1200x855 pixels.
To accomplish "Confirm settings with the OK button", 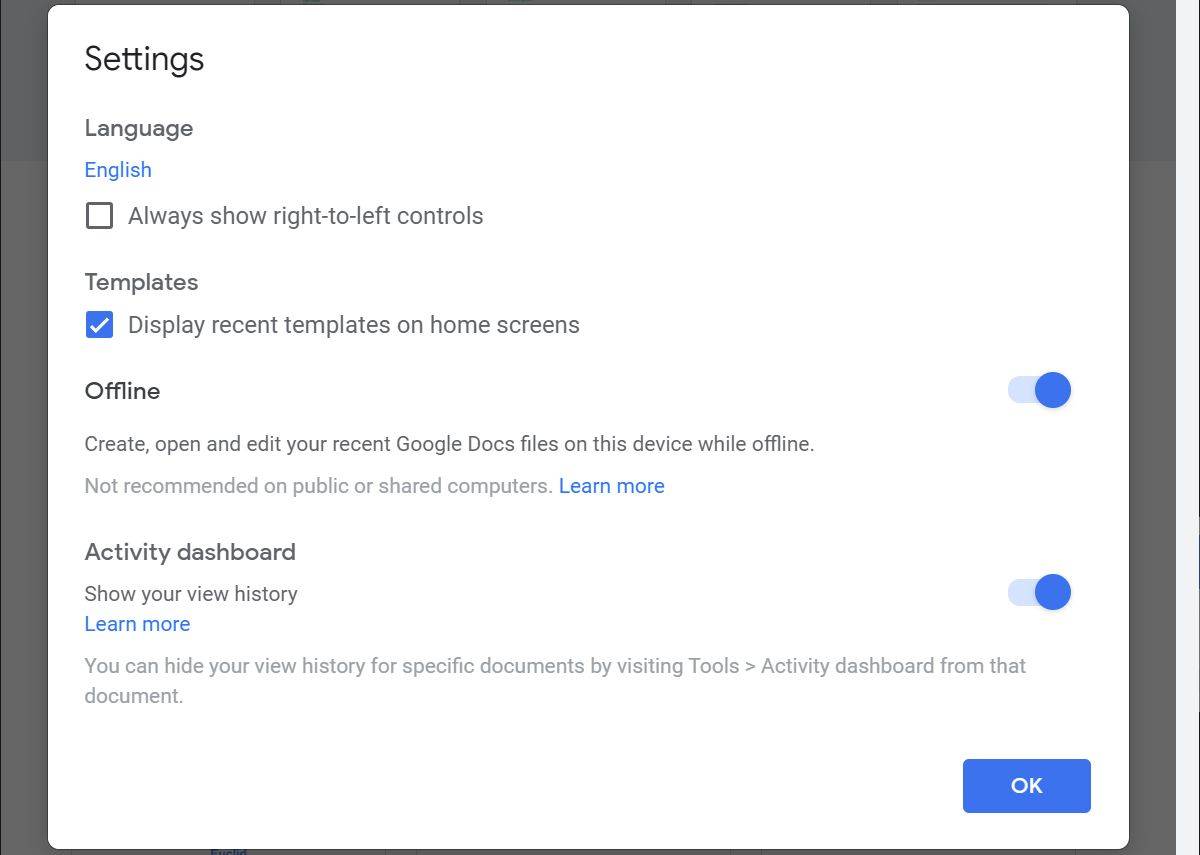I will [1026, 786].
